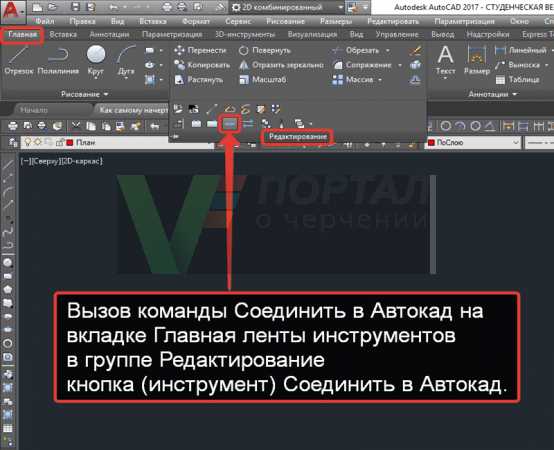Click the Растянуть stretch tool
This screenshot has width=554, height=450.
199,79
